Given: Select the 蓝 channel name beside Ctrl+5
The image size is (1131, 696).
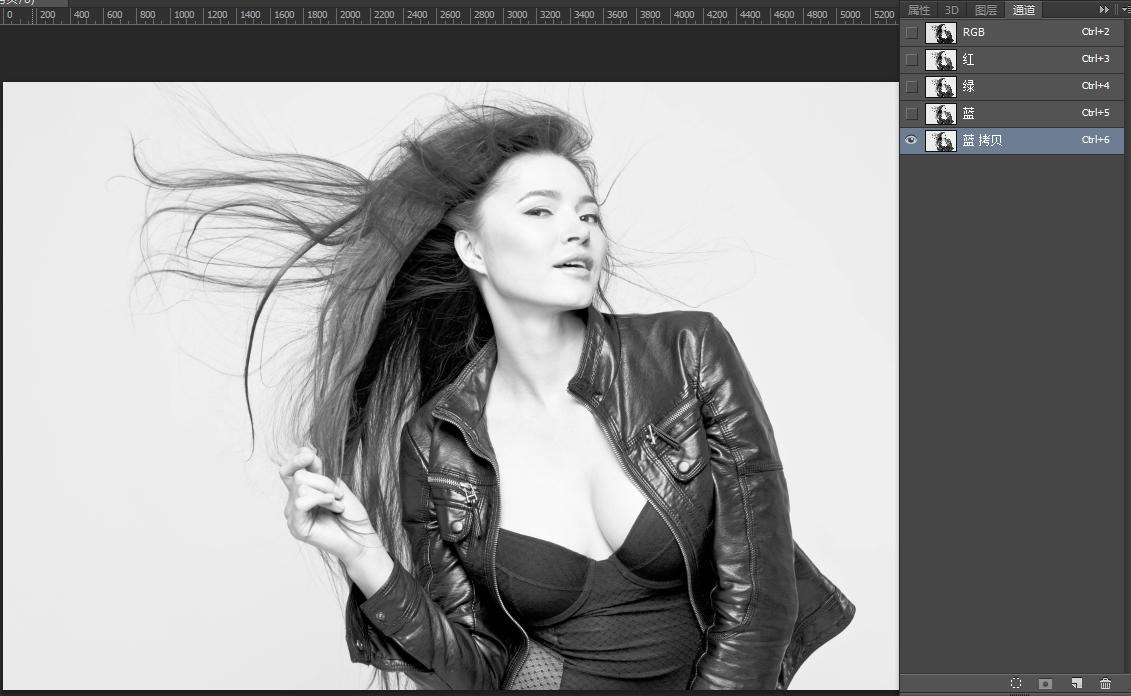Looking at the screenshot, I should [969, 113].
